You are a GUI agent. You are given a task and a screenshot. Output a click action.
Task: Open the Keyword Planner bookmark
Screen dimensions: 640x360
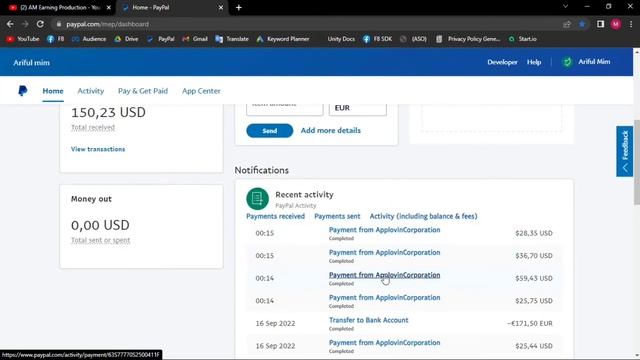(283, 39)
